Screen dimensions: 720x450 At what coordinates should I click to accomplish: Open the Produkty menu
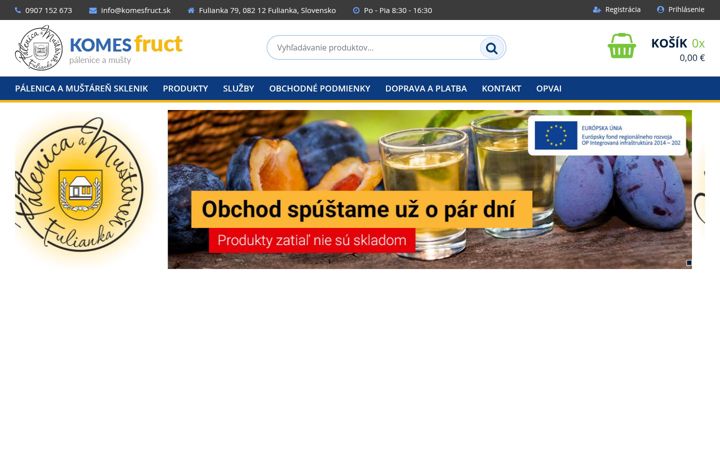tap(186, 89)
